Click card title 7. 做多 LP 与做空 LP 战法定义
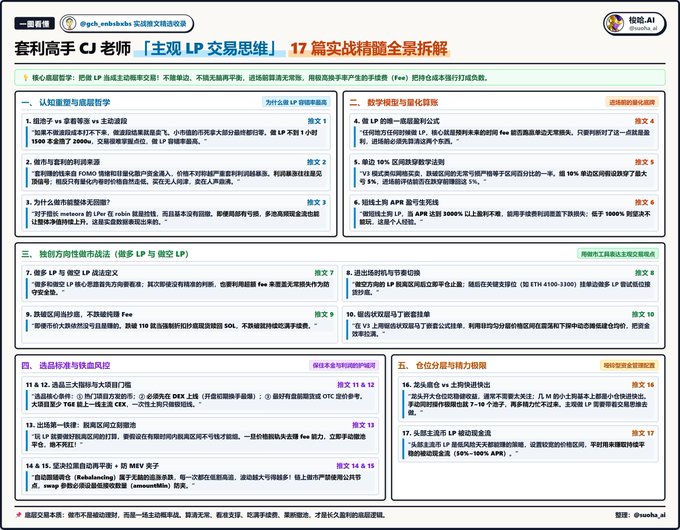The width and height of the screenshot is (680, 530). (72, 273)
